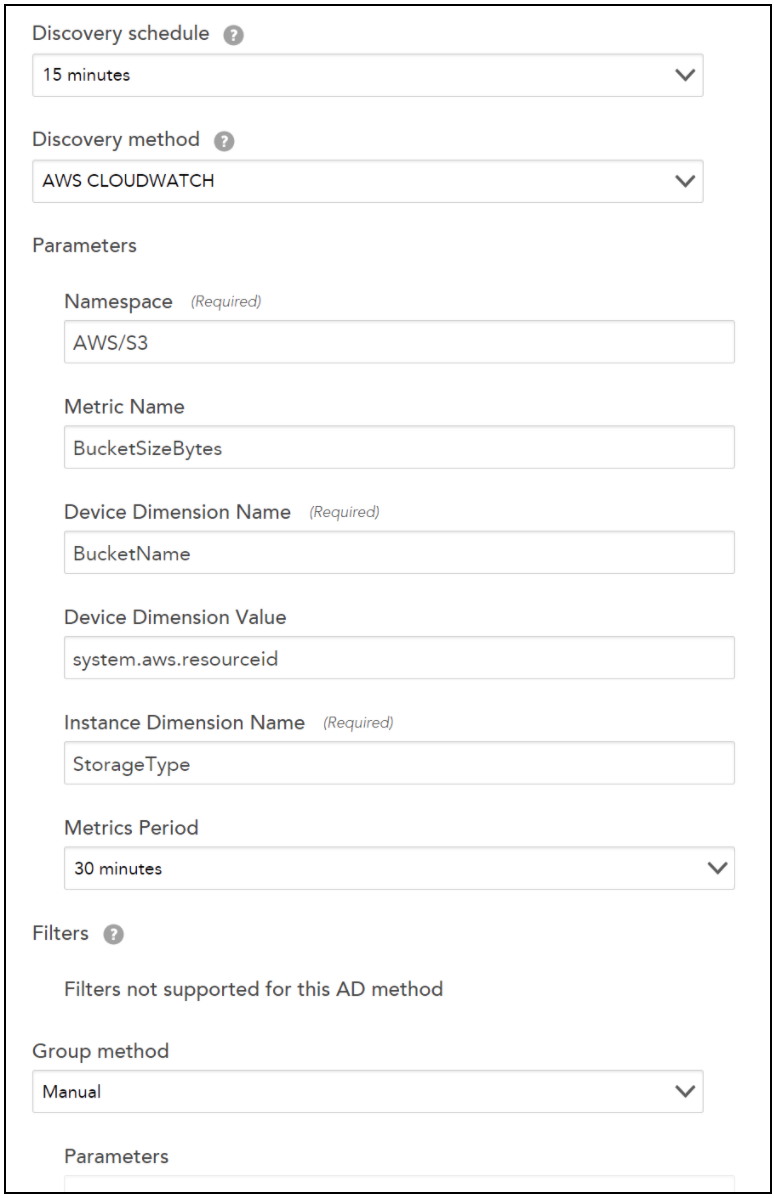Click the Filters help icon

115,933
